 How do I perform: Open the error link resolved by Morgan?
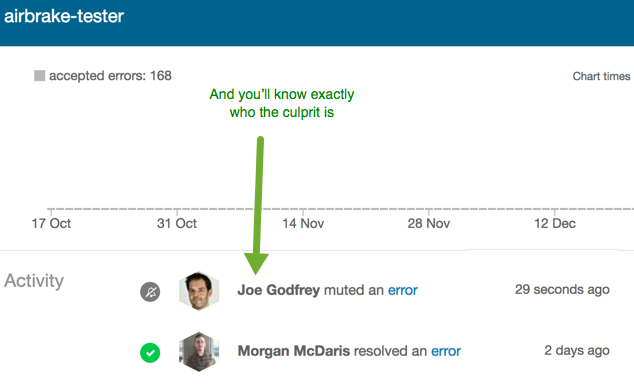pyautogui.click(x=446, y=351)
